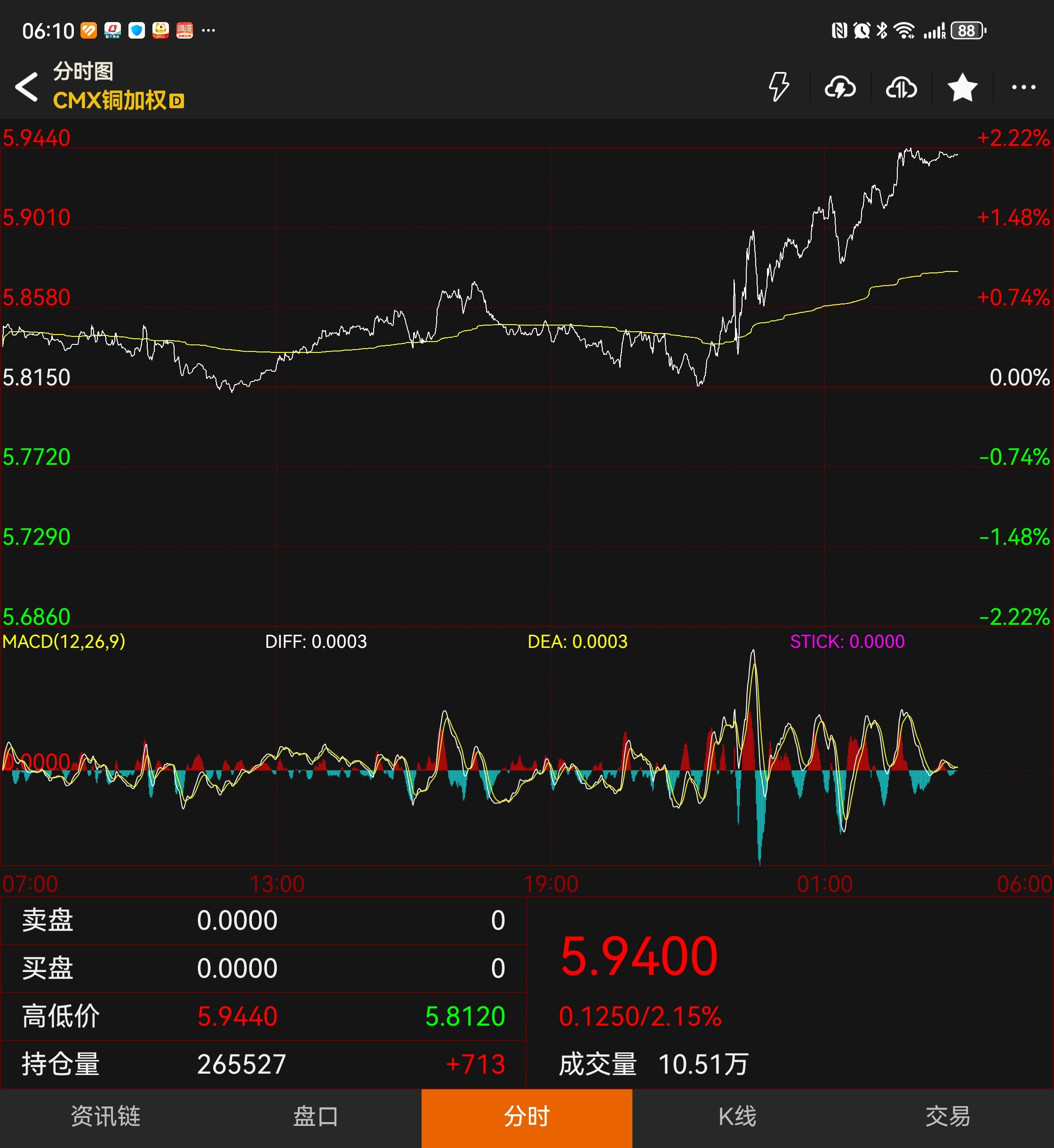The image size is (1054, 1148).
Task: Select the 分时 tab
Action: (x=527, y=1116)
